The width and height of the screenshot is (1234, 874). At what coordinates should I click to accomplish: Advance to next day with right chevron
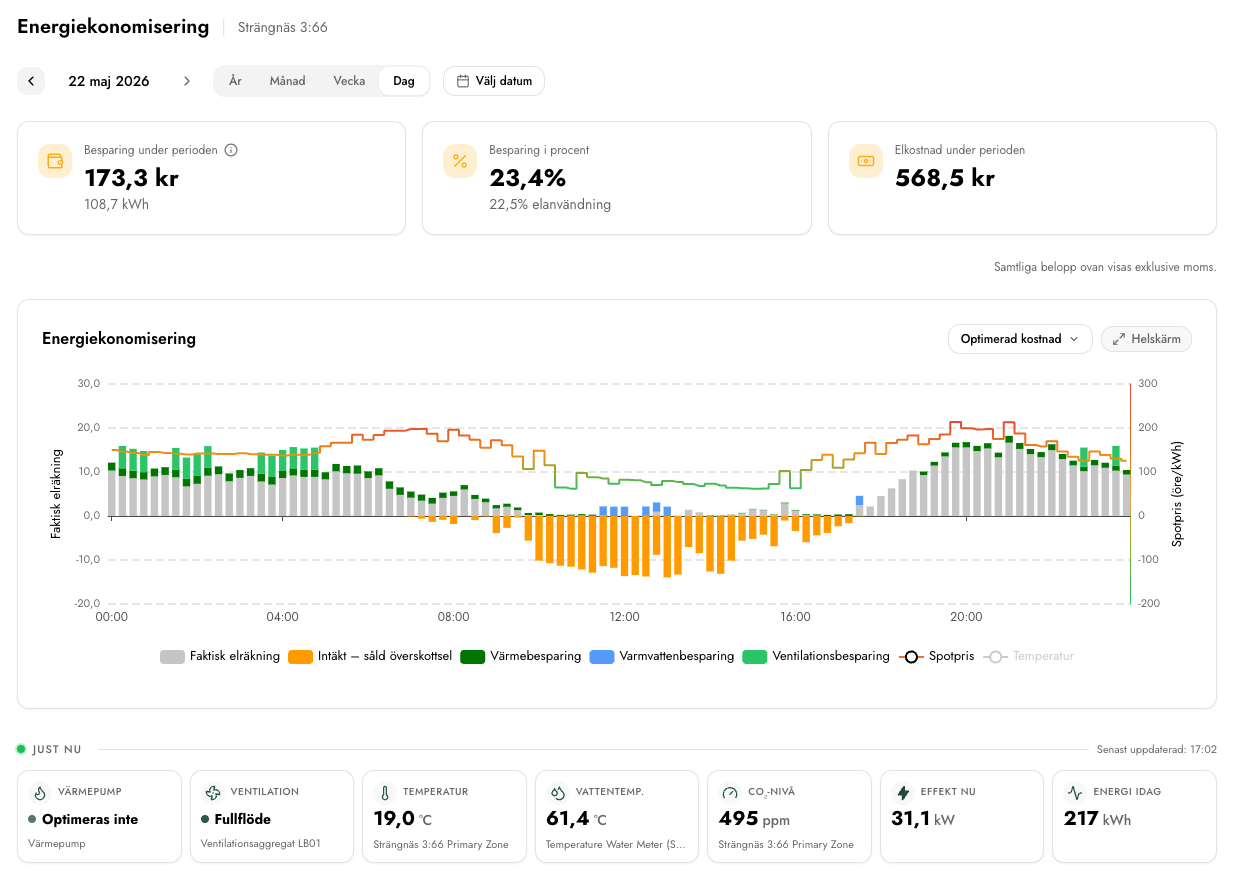pos(186,81)
